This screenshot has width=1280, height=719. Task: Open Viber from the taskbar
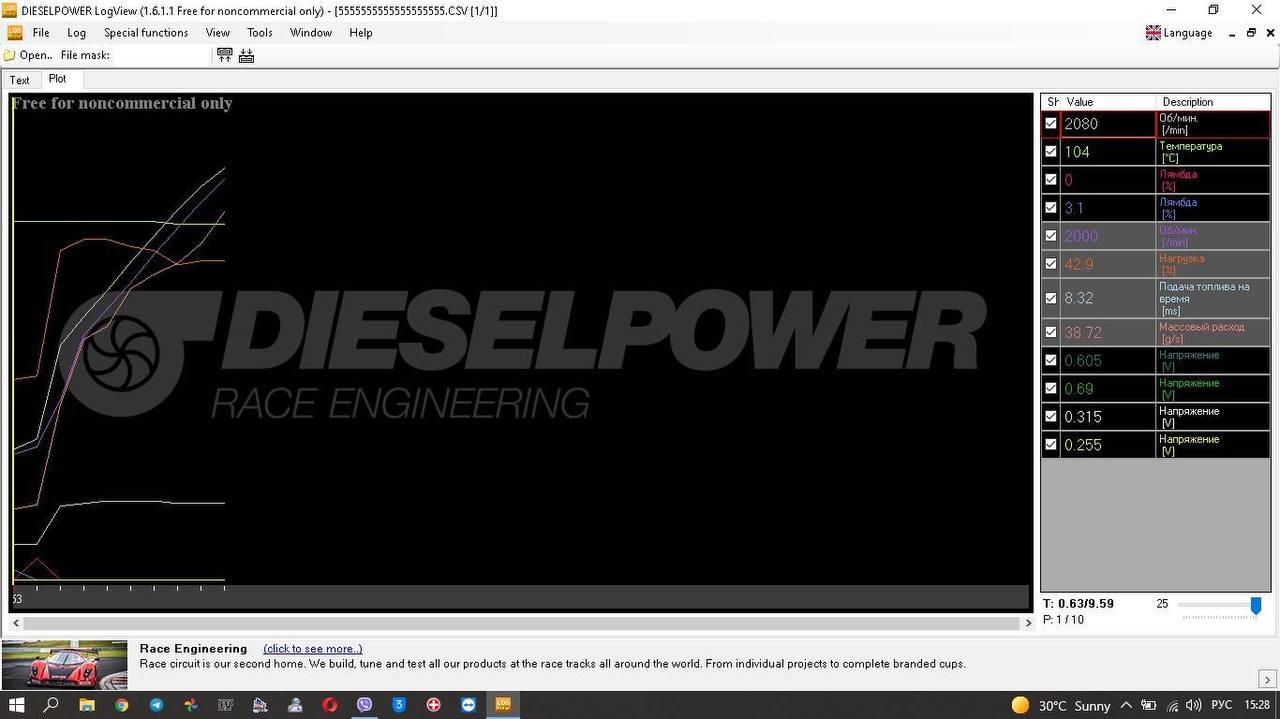(x=364, y=705)
